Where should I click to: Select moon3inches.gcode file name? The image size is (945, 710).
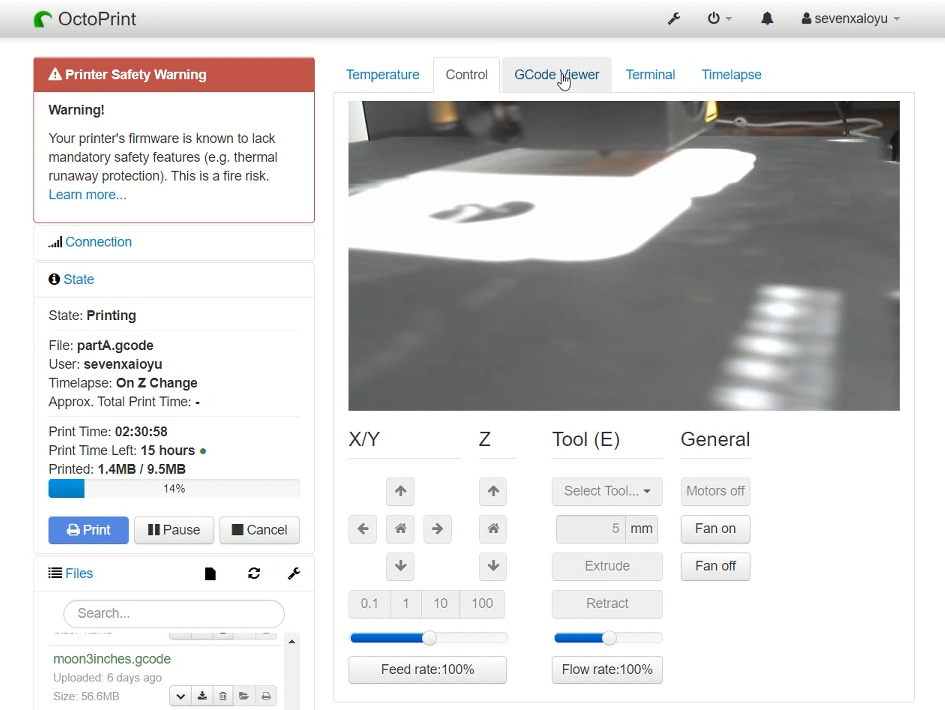(112, 659)
